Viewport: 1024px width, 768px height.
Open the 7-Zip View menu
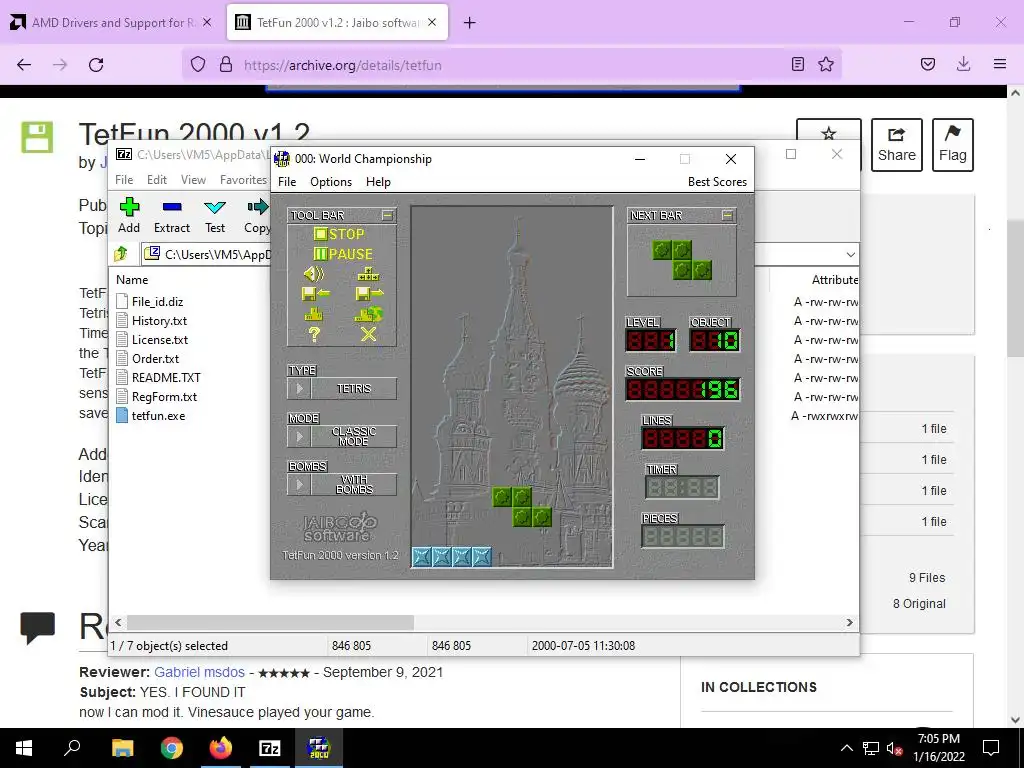193,180
